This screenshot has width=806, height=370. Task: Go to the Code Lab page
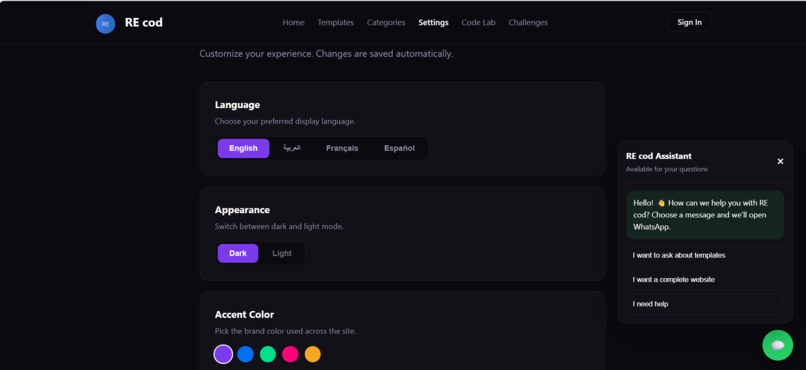(479, 23)
